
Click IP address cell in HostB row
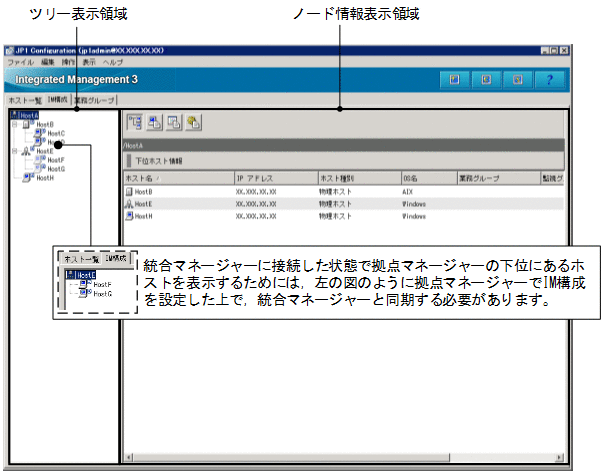coord(256,192)
